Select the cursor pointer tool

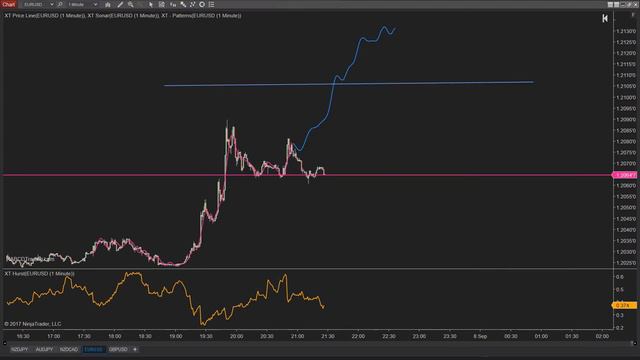pyautogui.click(x=151, y=4)
